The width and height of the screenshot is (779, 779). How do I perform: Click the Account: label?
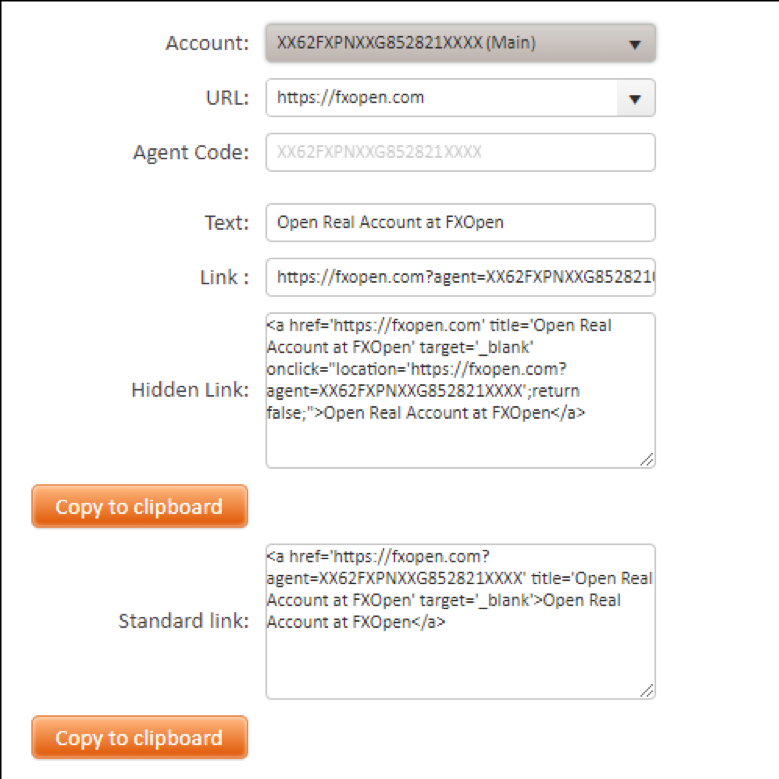[207, 43]
